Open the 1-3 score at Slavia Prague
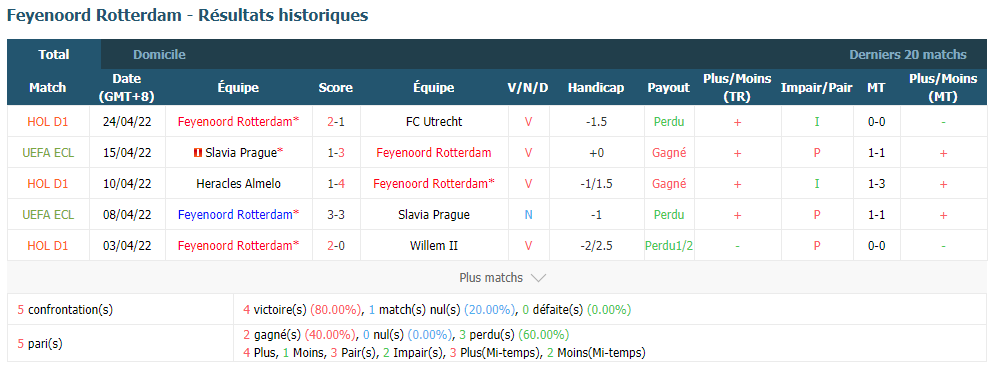The width and height of the screenshot is (996, 370). [x=335, y=153]
